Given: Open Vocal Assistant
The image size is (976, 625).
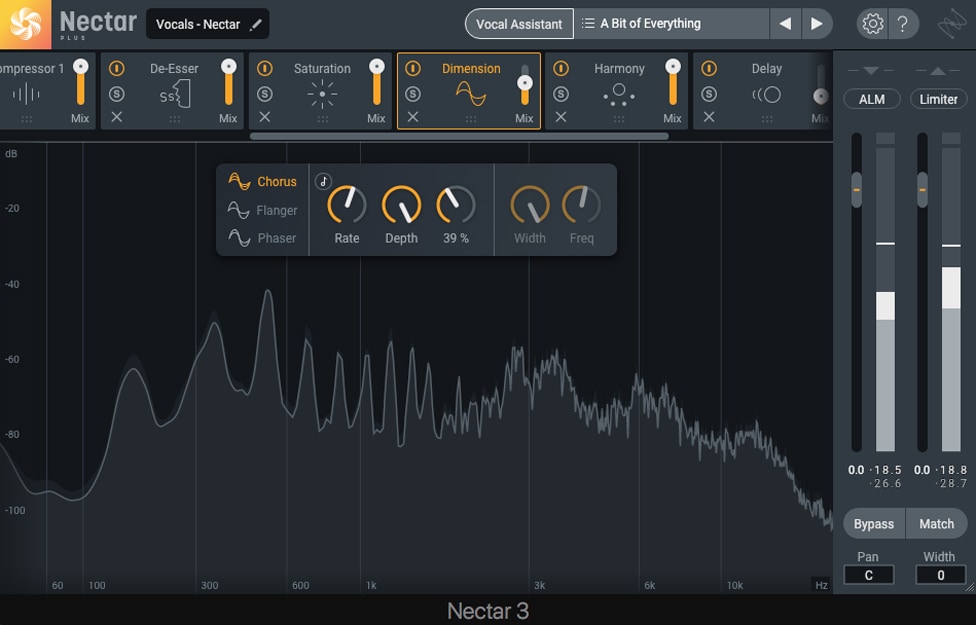Looking at the screenshot, I should 519,24.
